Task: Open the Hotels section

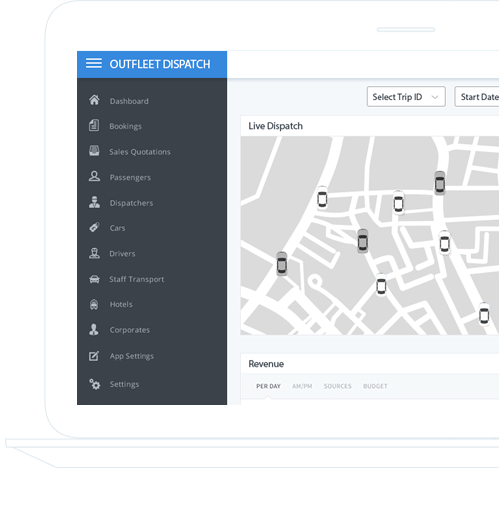Action: (x=121, y=304)
